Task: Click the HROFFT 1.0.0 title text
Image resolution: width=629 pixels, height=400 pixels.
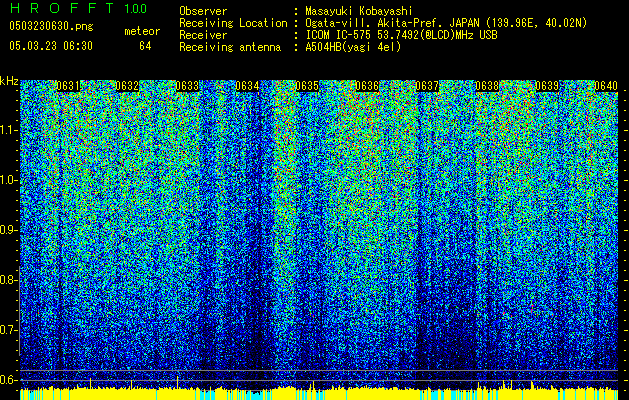Action: coord(78,8)
